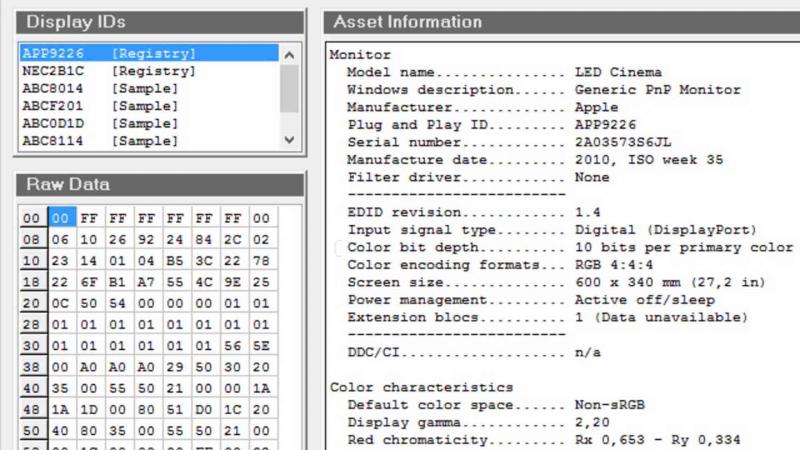The width and height of the screenshot is (800, 450).
Task: Select byte D0 in row 48
Action: click(204, 410)
